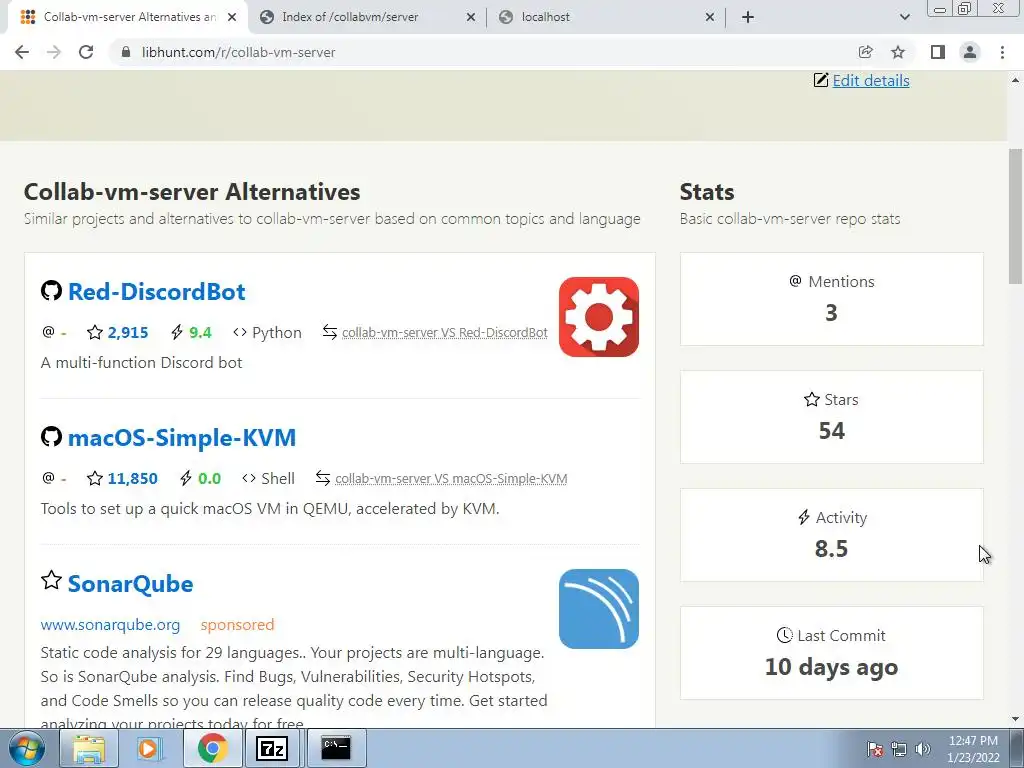Click star icon beside SonarQube

(51, 580)
